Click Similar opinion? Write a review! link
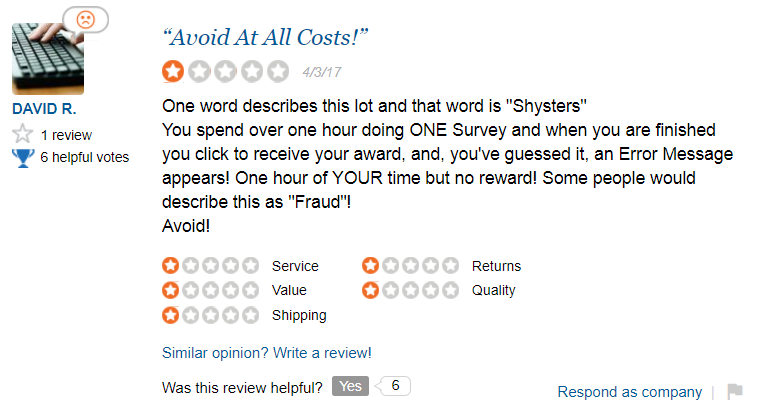The width and height of the screenshot is (767, 414). [x=267, y=353]
